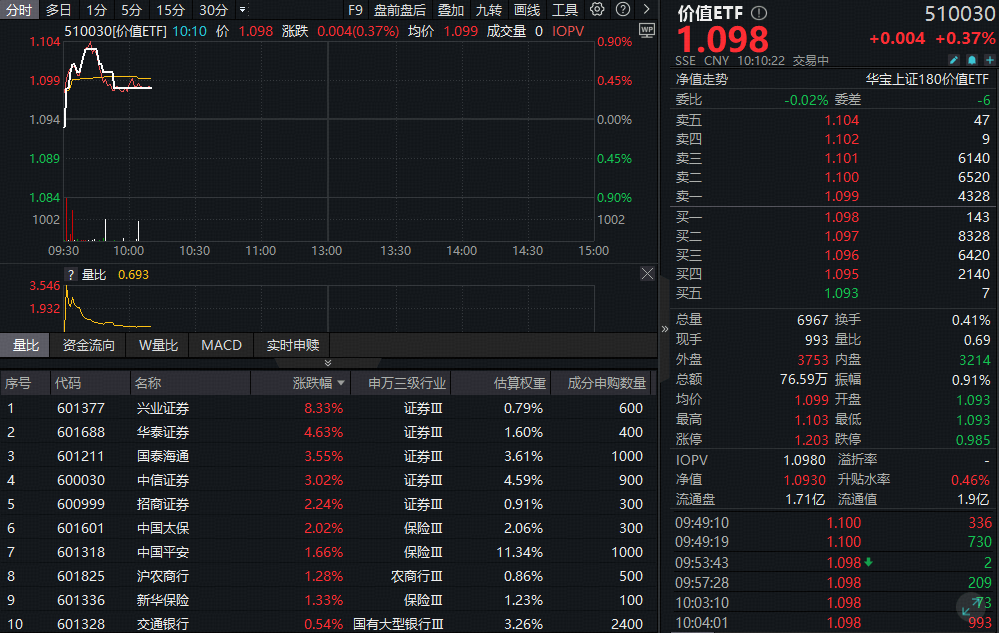The image size is (999, 633).
Task: Select the pencil edit icon near 价值ETF
Action: pos(954,60)
